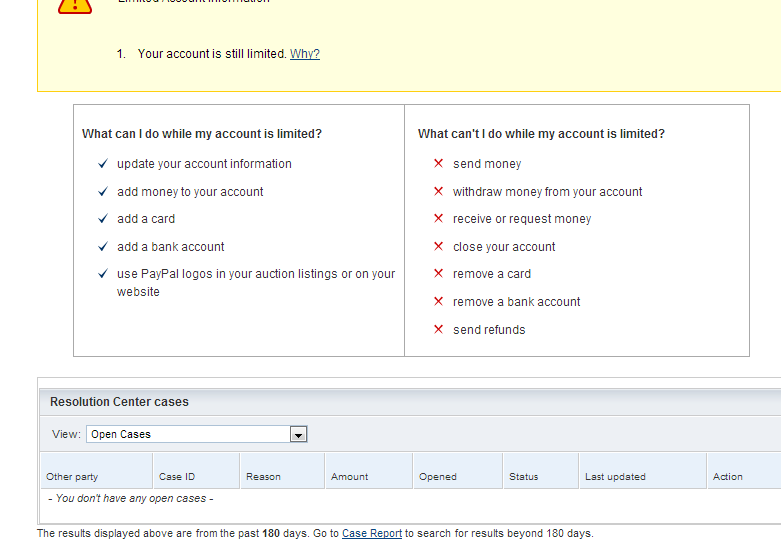This screenshot has width=781, height=555.
Task: Click red X next to send money
Action: 438,164
